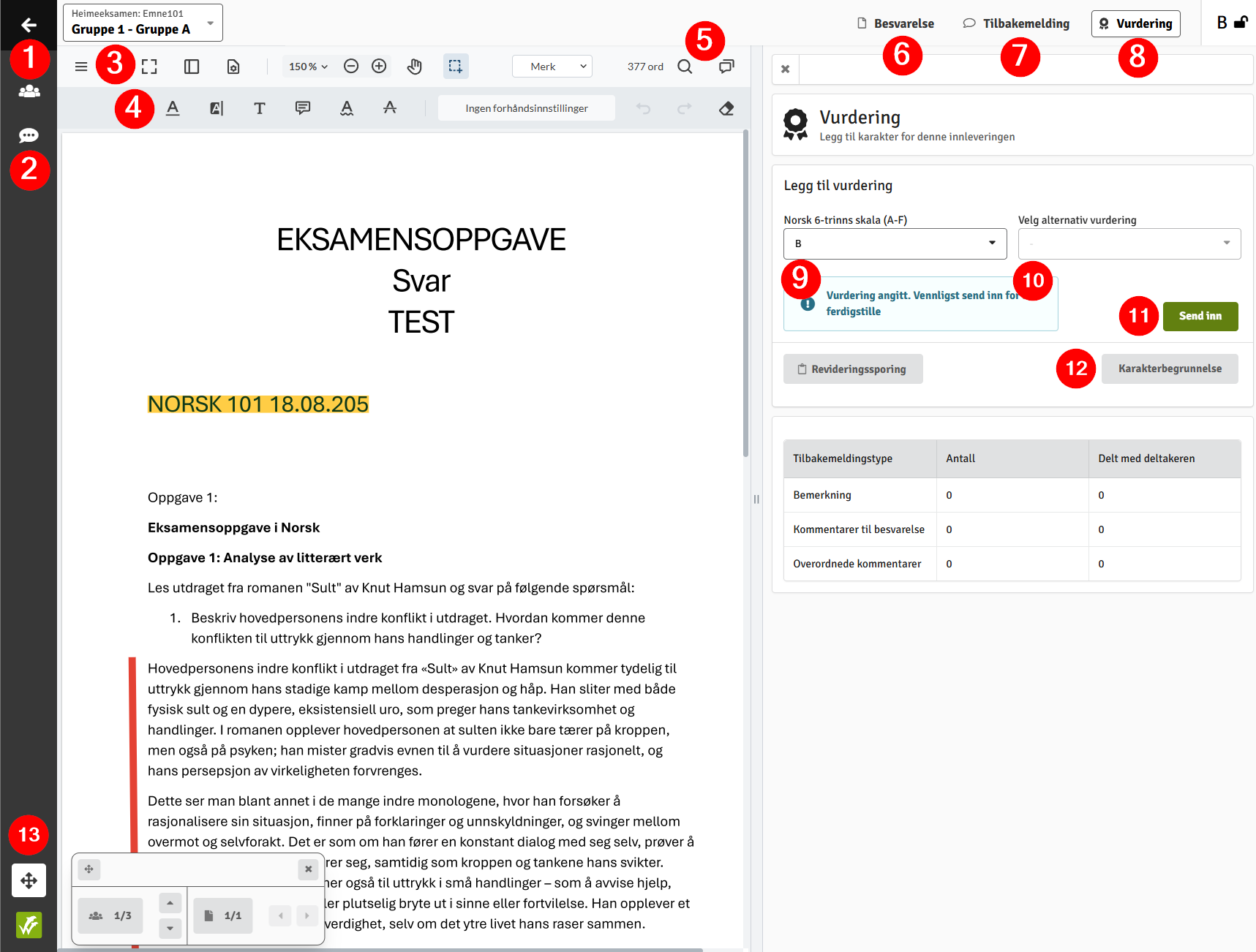
Task: Click the back arrow in the sidebar
Action: 29,25
